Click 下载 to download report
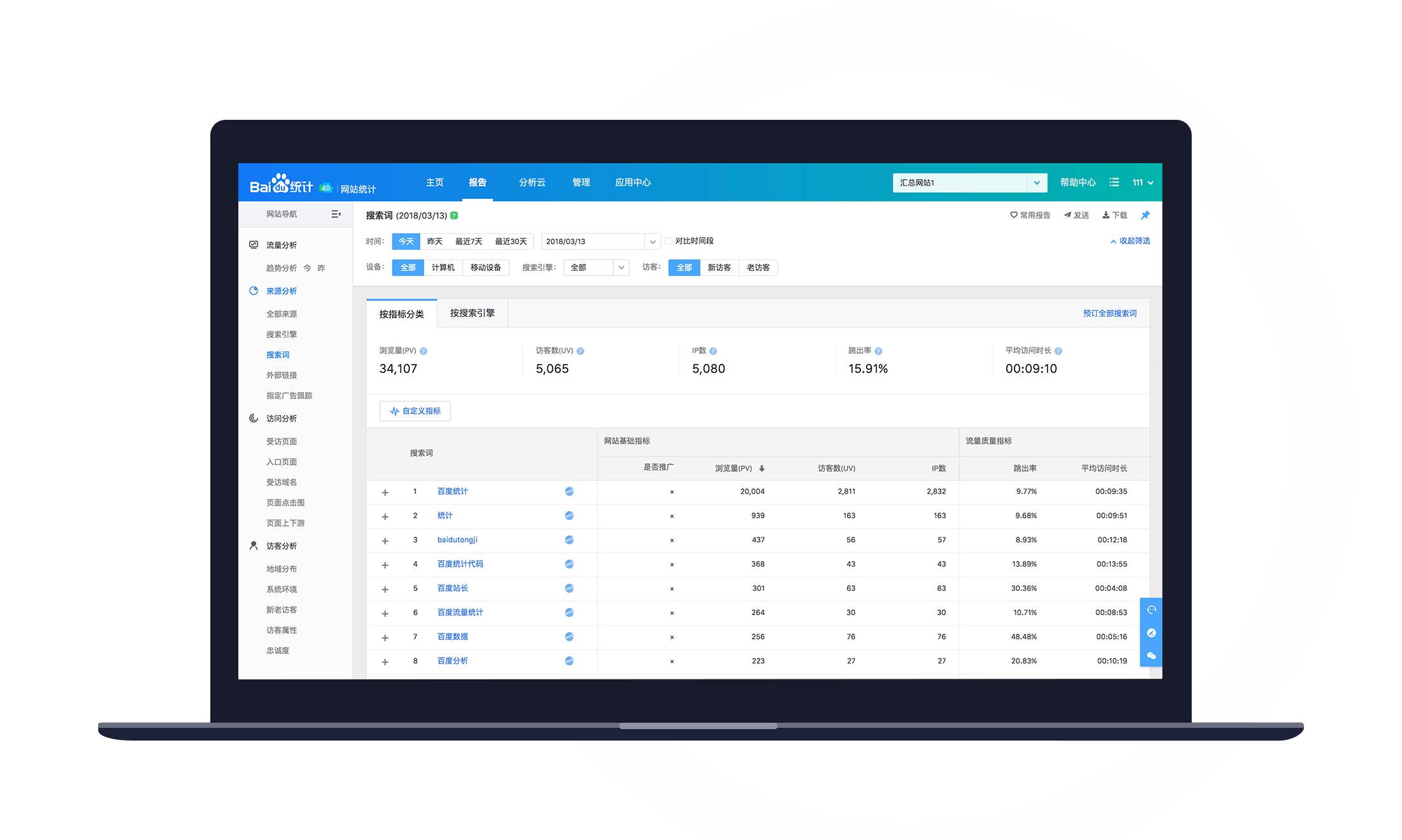 click(1115, 215)
